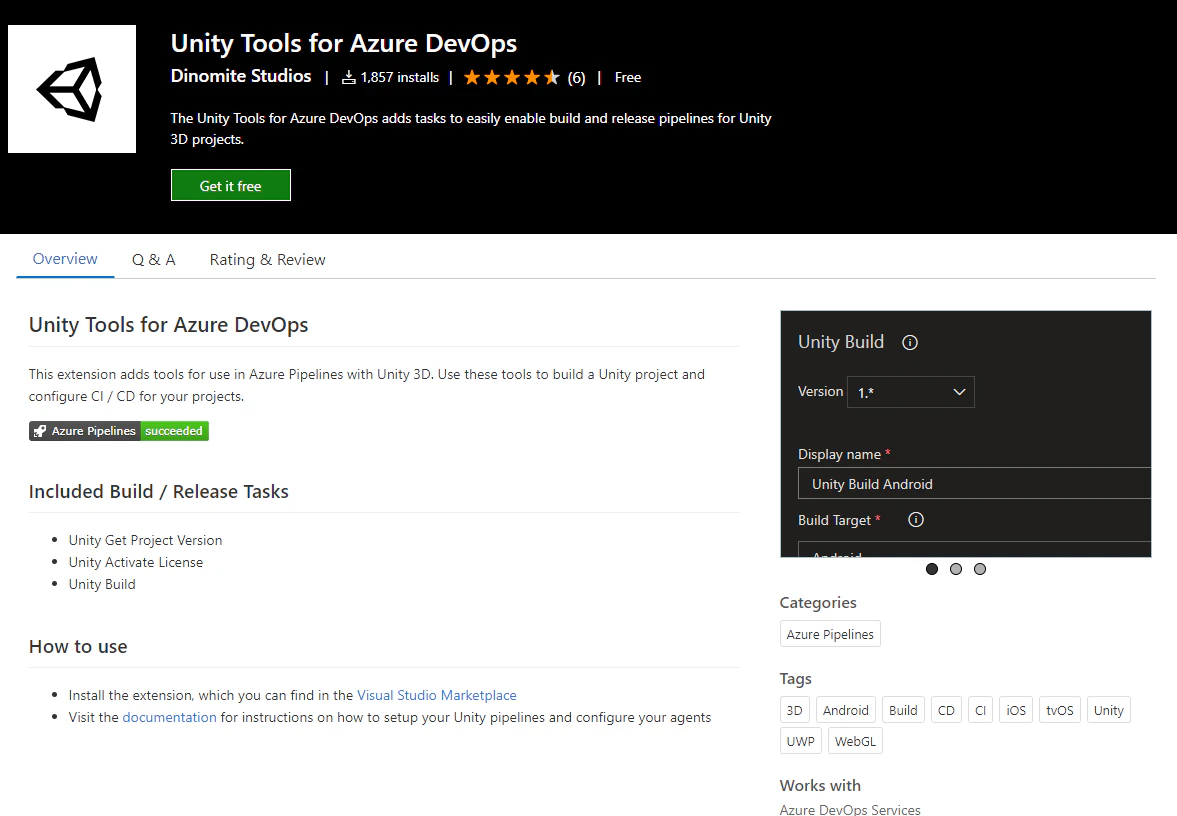Open the documentation link

170,717
